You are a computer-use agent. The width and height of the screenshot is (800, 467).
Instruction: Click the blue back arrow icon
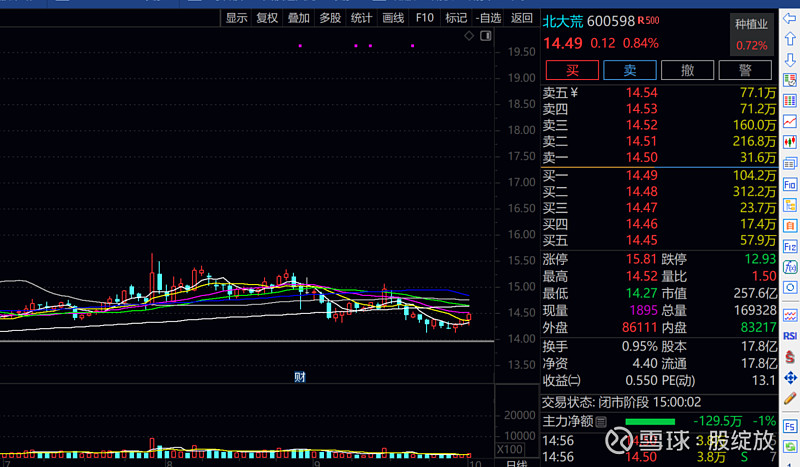click(x=790, y=19)
